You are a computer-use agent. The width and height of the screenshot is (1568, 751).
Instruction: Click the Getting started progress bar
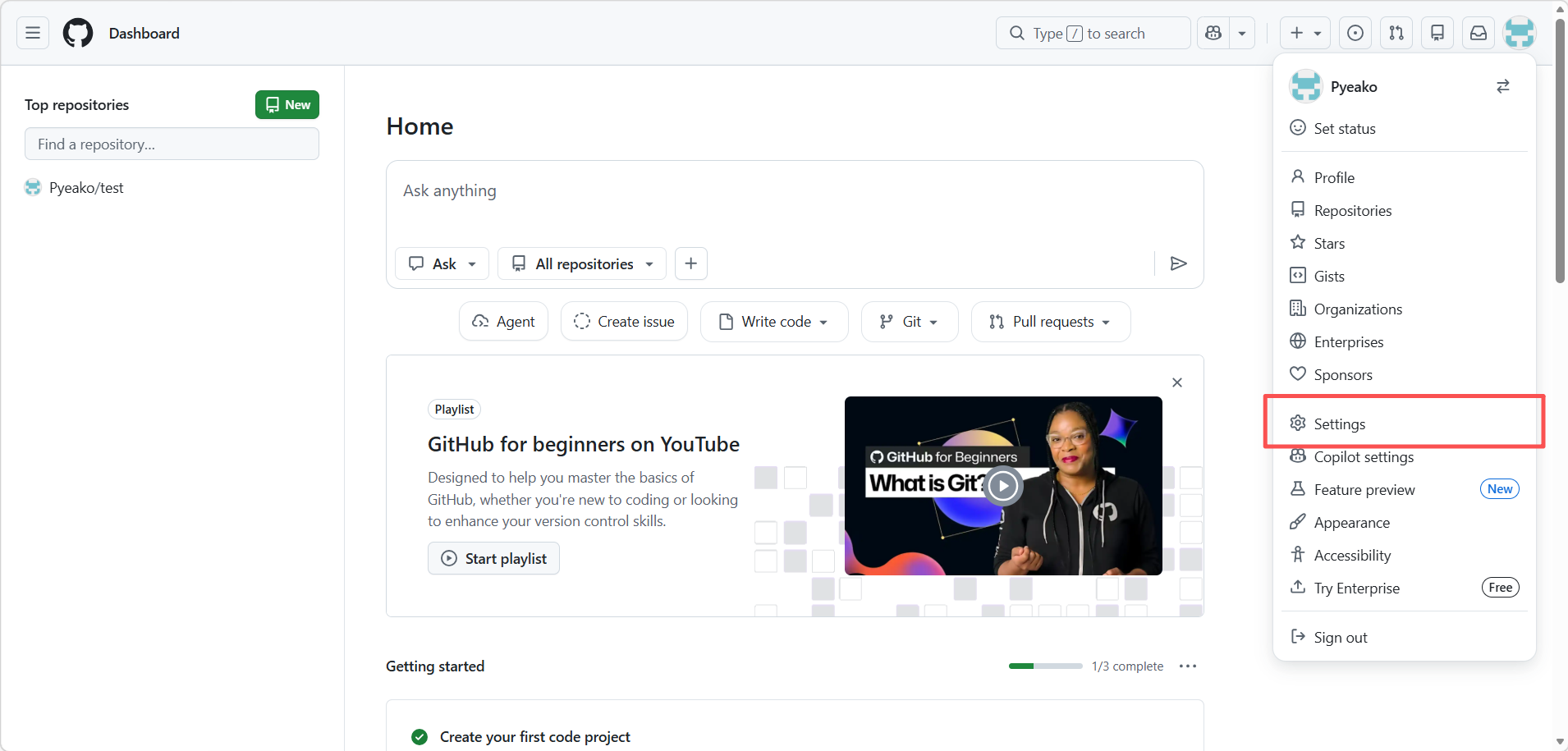(1045, 666)
